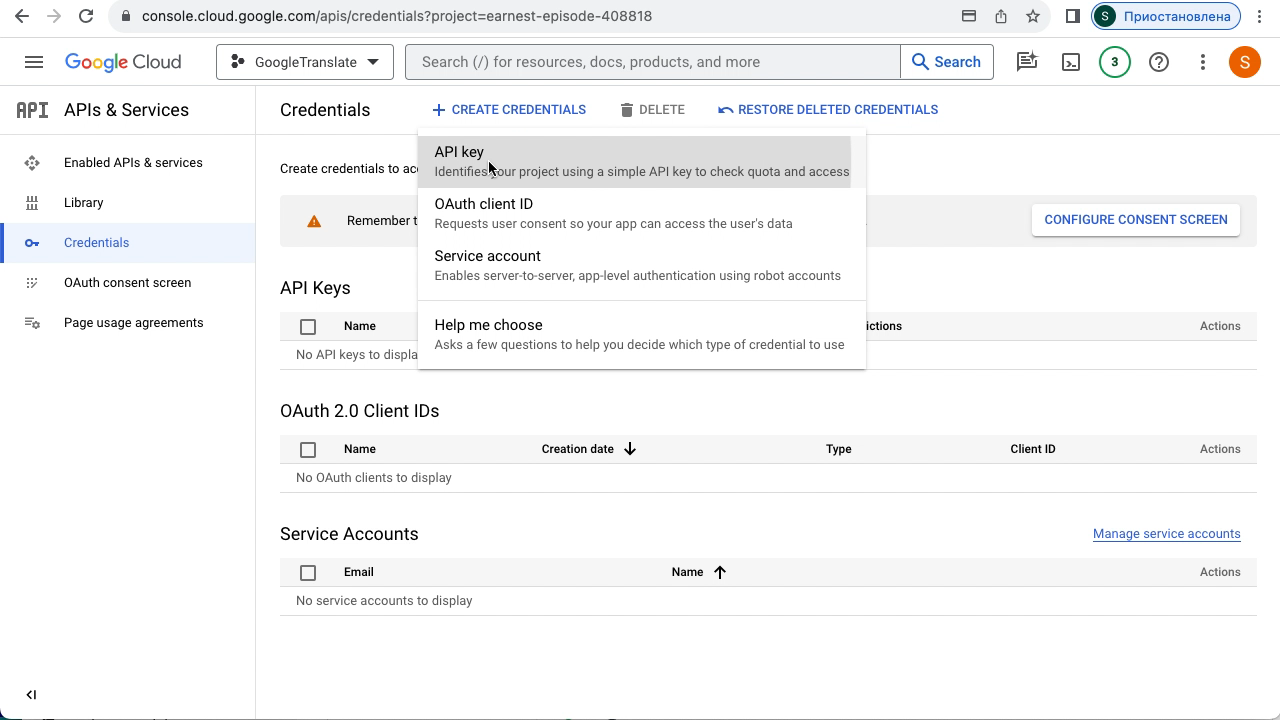The image size is (1280, 720).
Task: Activate Cloud Shell terminal icon
Action: click(x=1071, y=62)
